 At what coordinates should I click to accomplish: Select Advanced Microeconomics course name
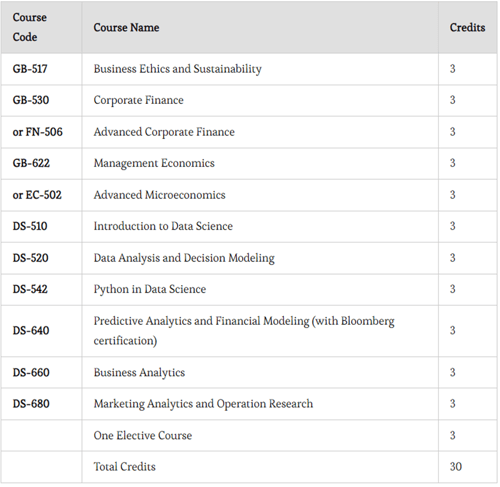pos(159,195)
